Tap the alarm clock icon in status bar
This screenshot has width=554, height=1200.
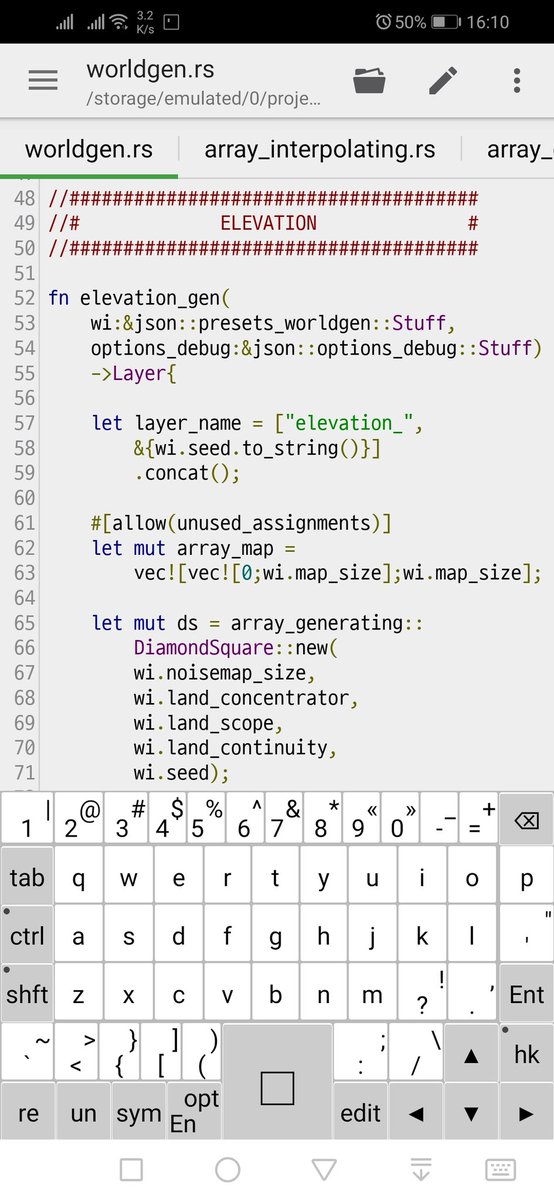click(x=383, y=21)
